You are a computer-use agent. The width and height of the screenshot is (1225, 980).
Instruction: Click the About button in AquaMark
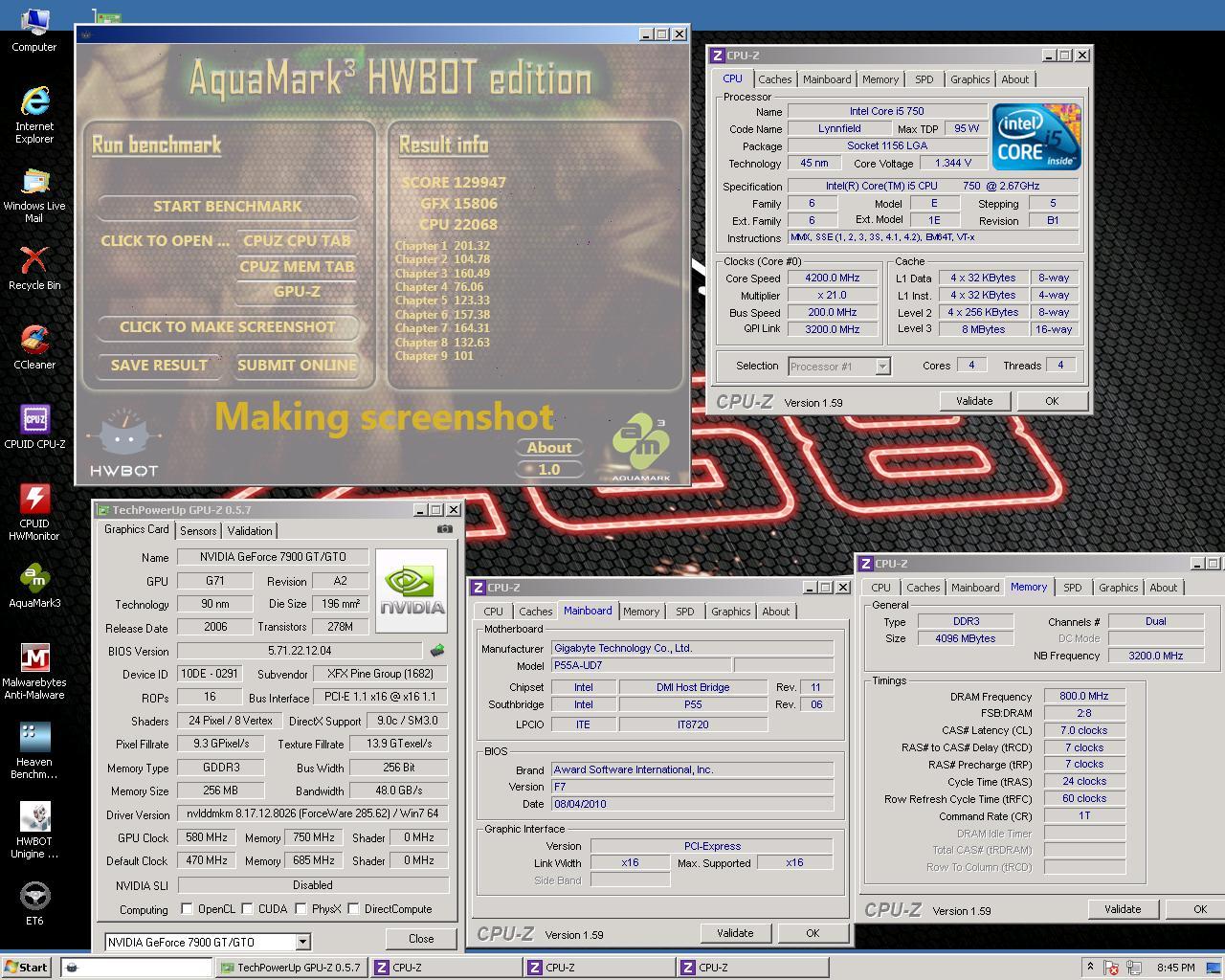click(x=549, y=447)
